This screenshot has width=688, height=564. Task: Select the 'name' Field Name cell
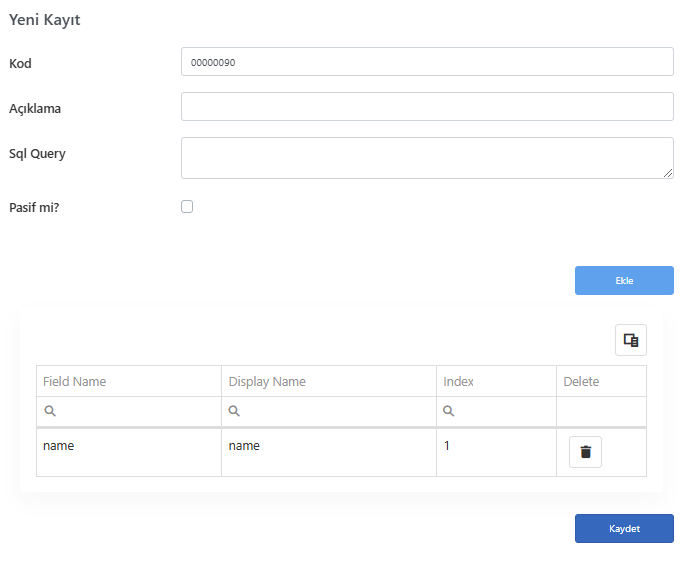129,453
